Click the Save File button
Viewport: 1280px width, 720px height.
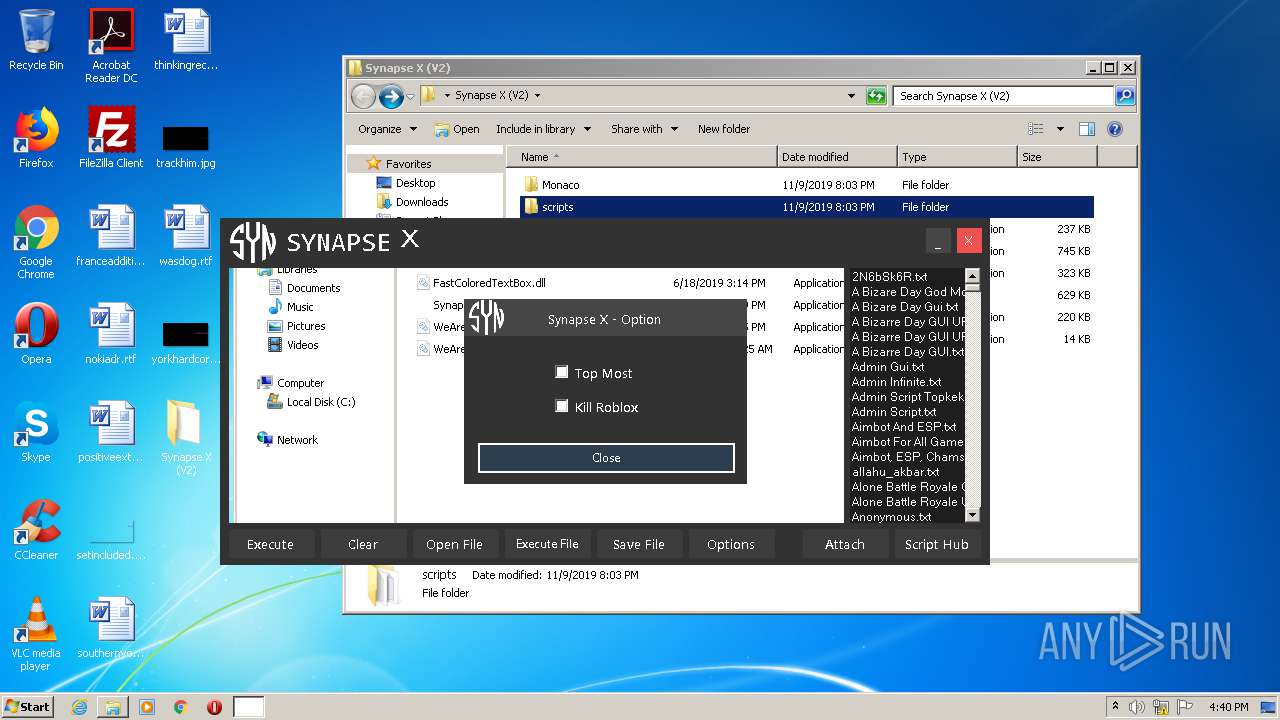click(x=639, y=544)
